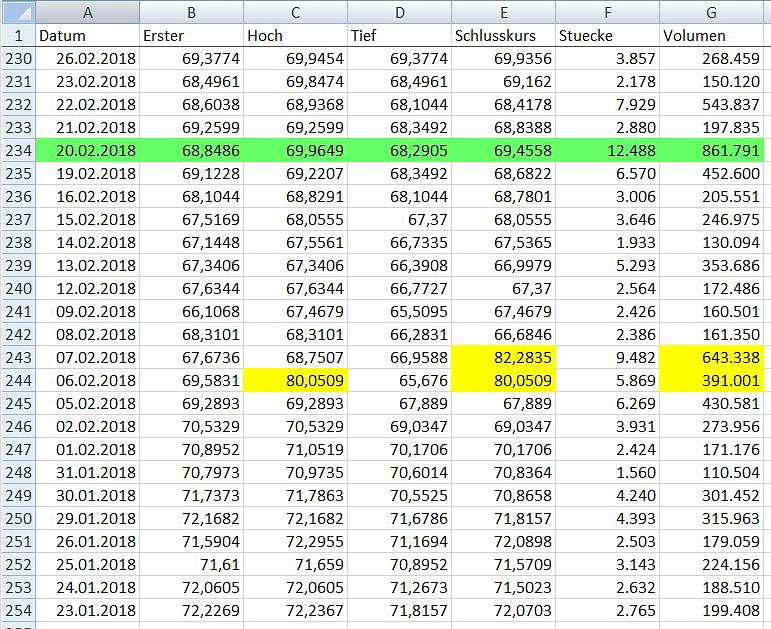Select Tief cell 67,37 in row 237
This screenshot has width=771, height=629.
click(400, 219)
